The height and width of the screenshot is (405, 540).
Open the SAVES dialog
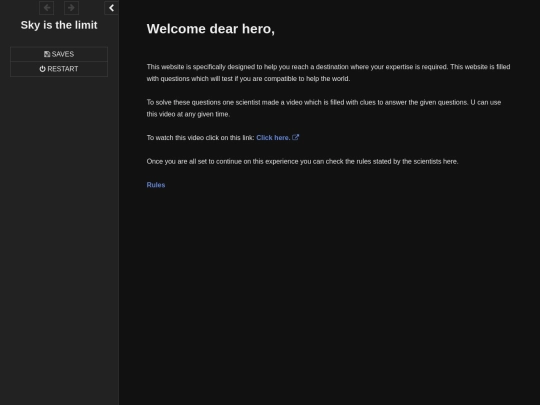(59, 54)
